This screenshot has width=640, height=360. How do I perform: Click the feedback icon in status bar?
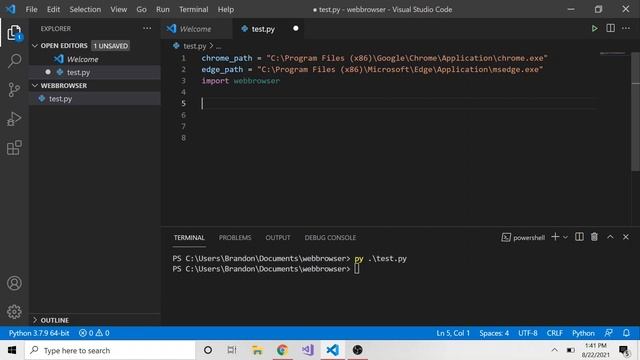point(609,333)
